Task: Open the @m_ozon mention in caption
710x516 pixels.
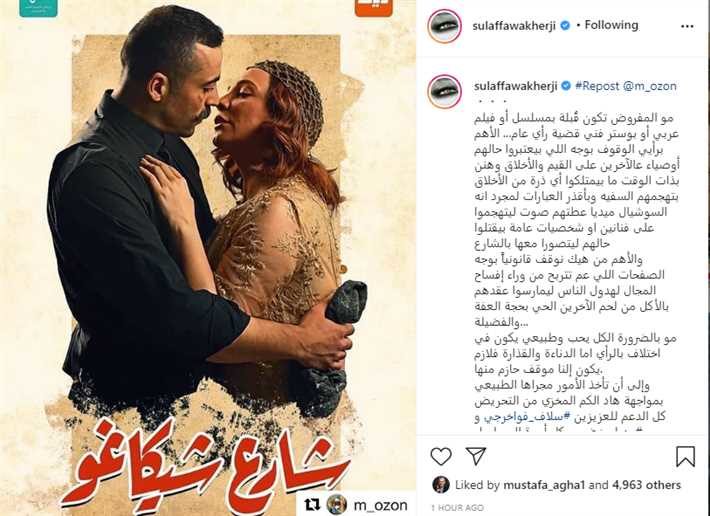Action: tap(650, 86)
